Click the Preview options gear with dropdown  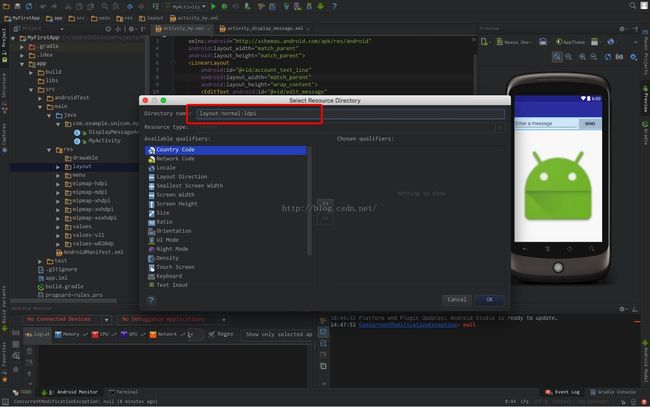point(633,57)
